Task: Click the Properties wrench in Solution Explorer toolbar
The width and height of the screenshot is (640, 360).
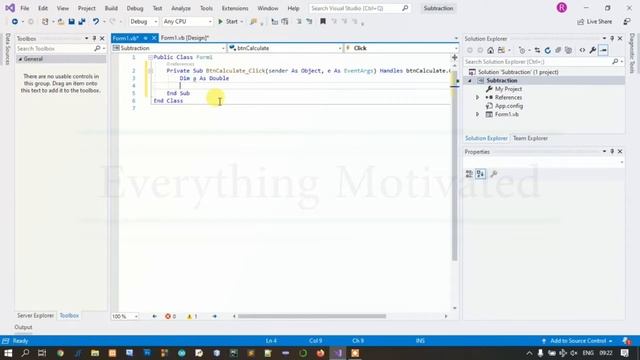Action: [x=593, y=50]
